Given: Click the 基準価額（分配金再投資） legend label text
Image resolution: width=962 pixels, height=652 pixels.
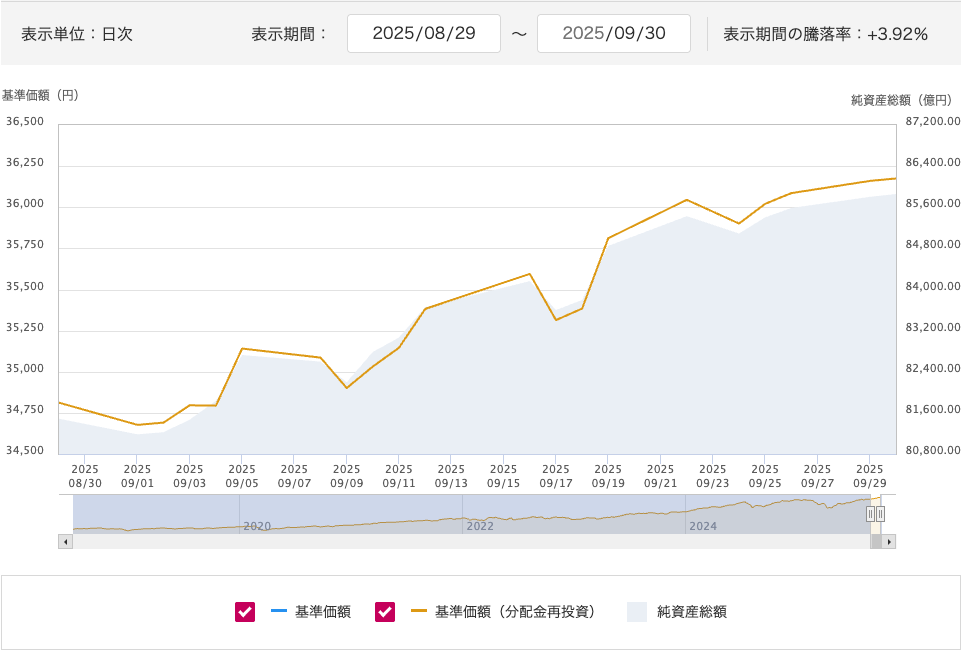Looking at the screenshot, I should point(515,612).
